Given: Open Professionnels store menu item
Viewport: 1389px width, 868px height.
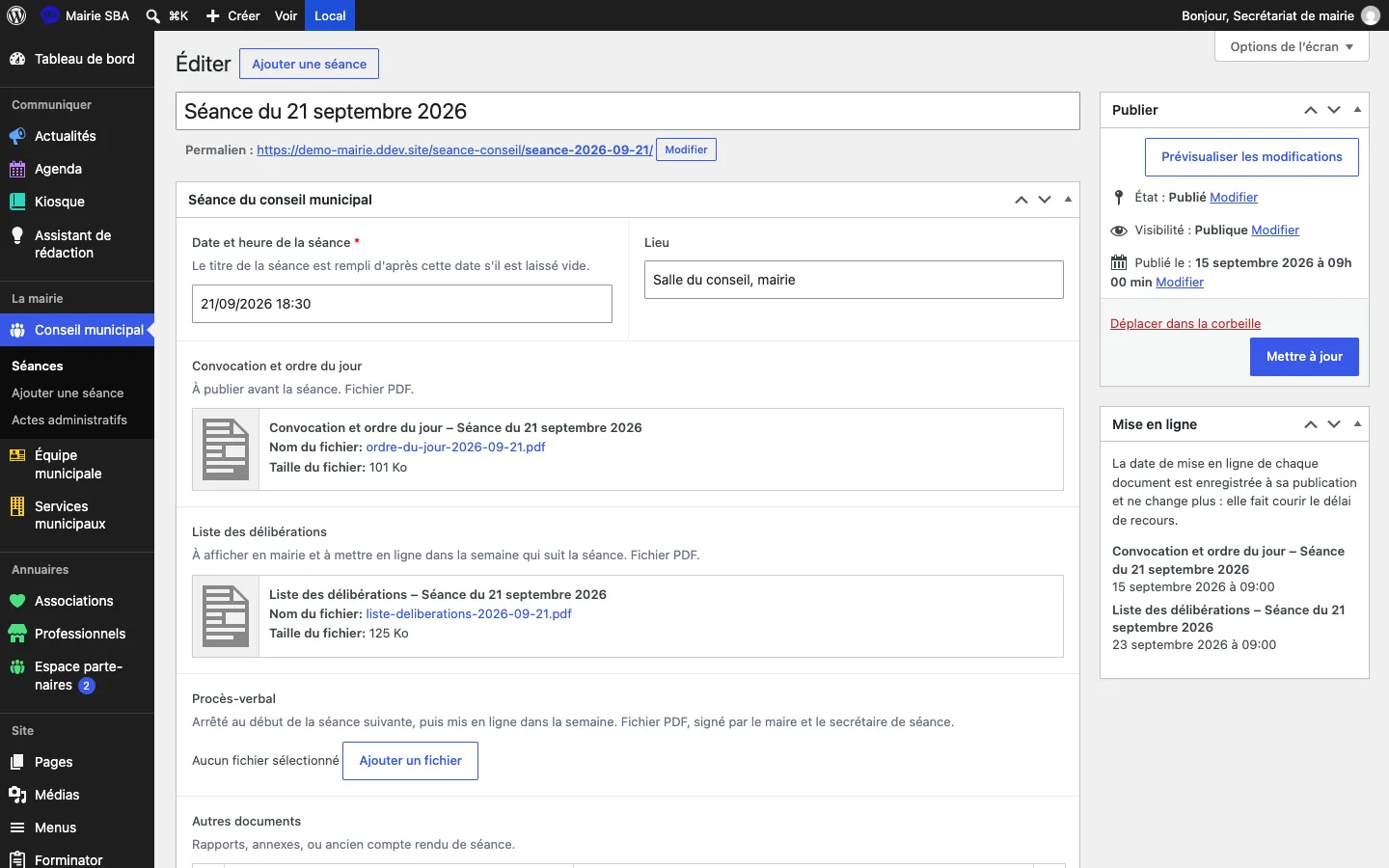Looking at the screenshot, I should [77, 634].
